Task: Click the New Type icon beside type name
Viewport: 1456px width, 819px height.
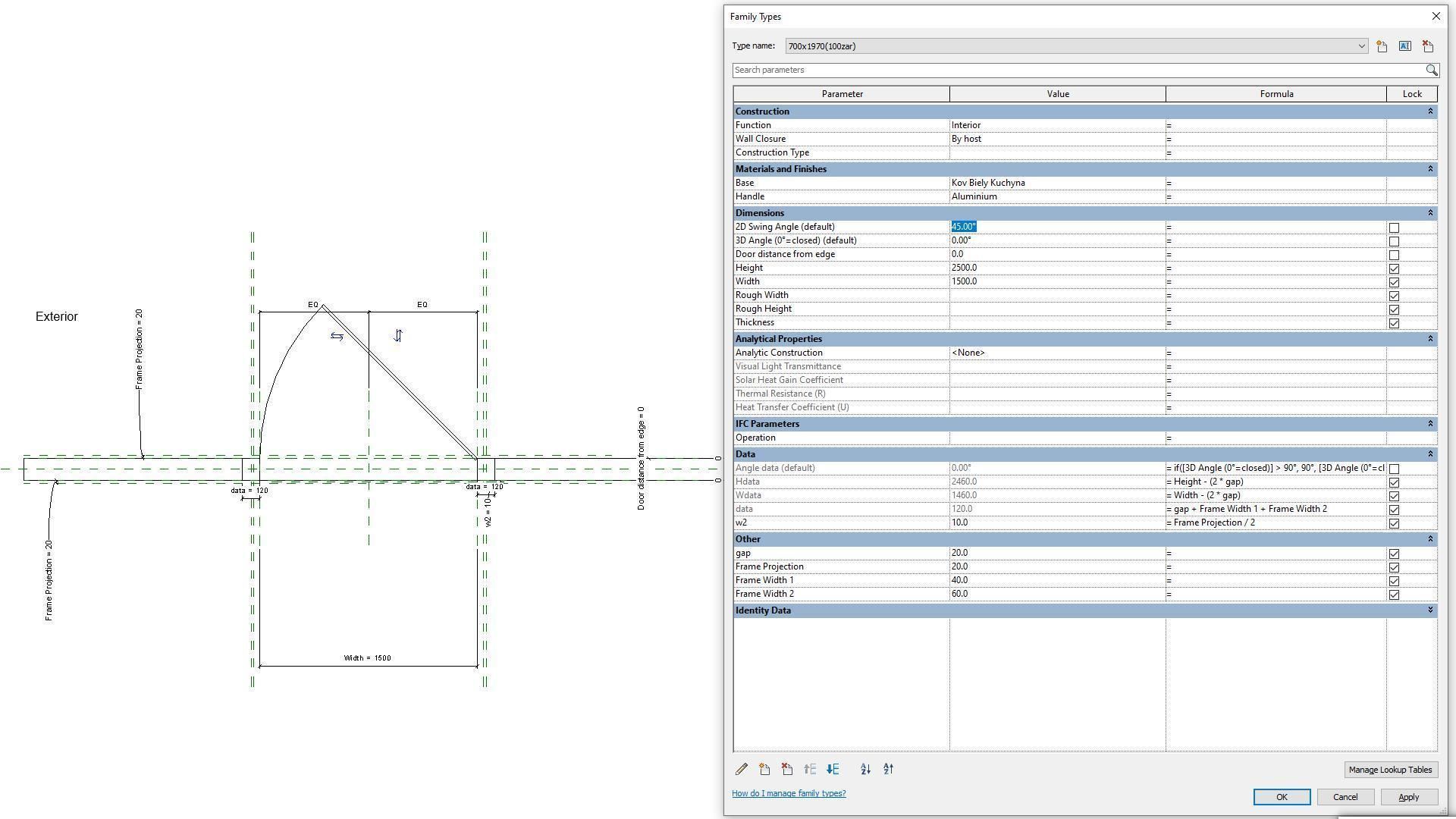Action: click(1382, 46)
